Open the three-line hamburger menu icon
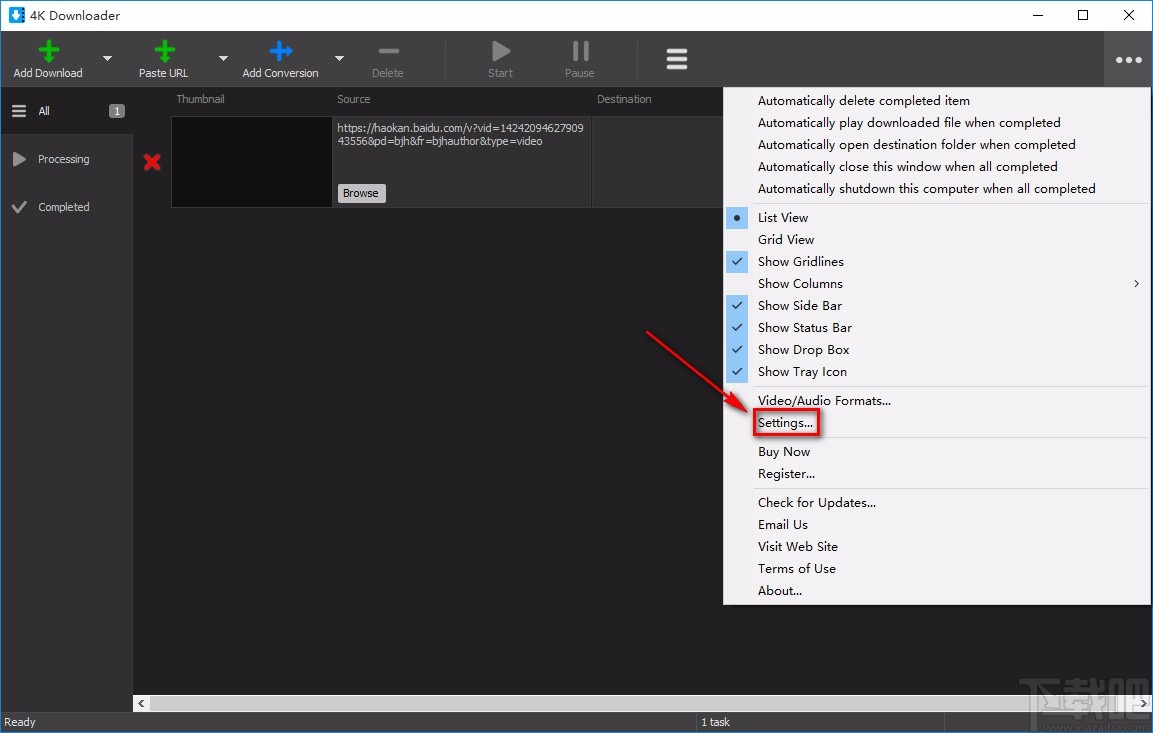The width and height of the screenshot is (1153, 733). [677, 60]
